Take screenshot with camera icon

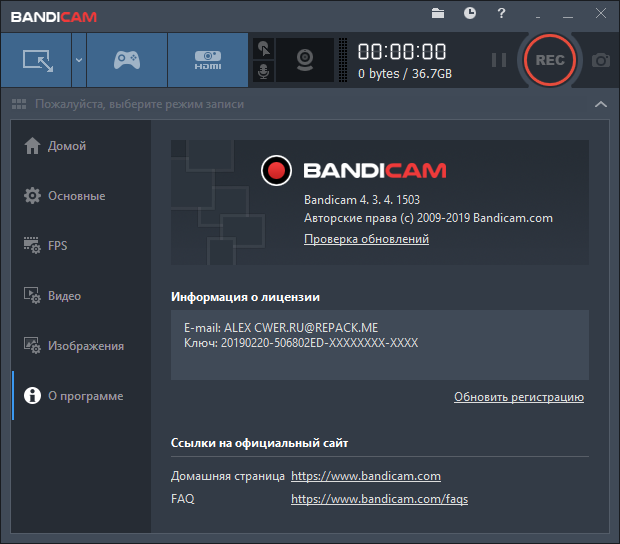[x=601, y=60]
